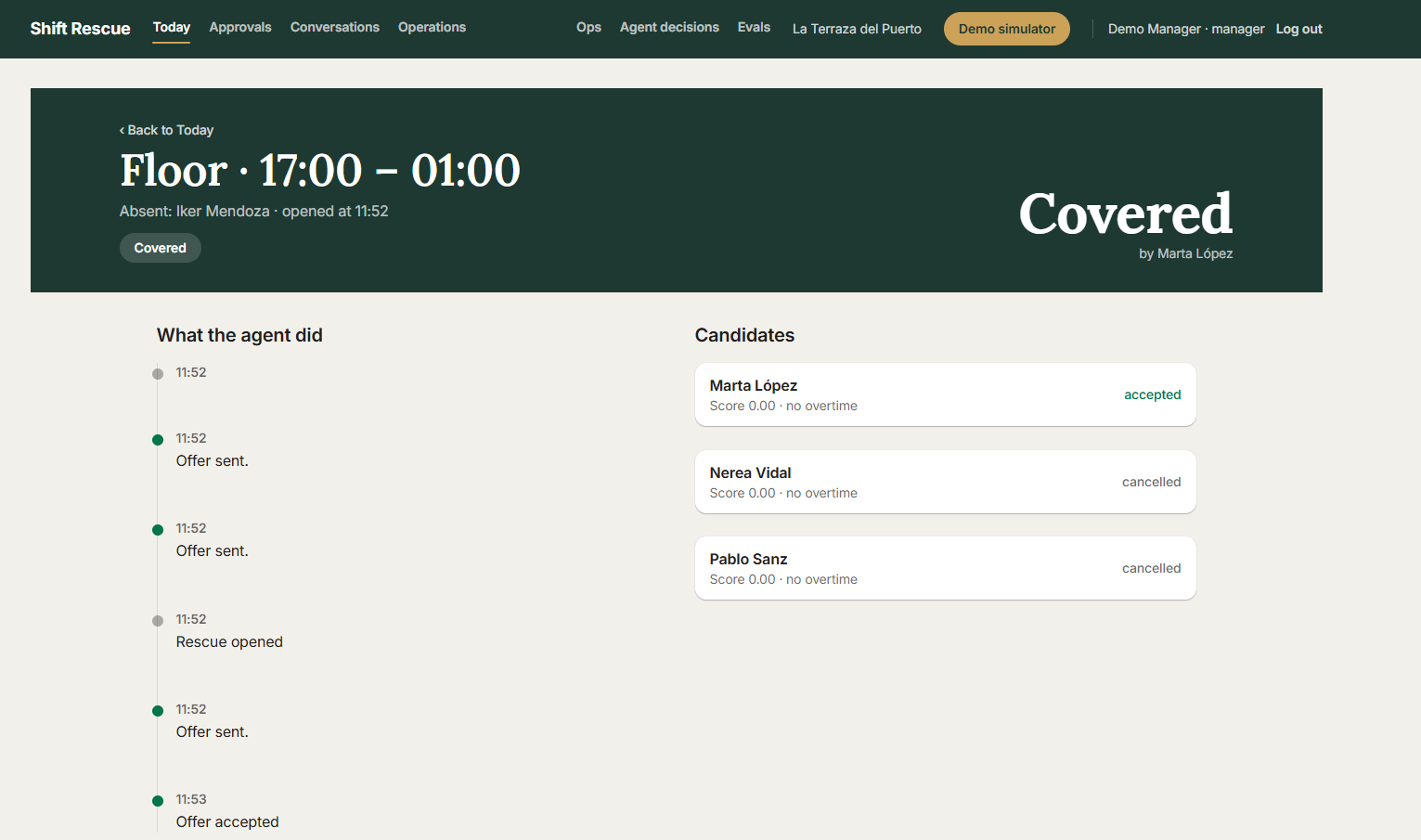
Task: Go to the Conversations tab
Action: coord(335,28)
